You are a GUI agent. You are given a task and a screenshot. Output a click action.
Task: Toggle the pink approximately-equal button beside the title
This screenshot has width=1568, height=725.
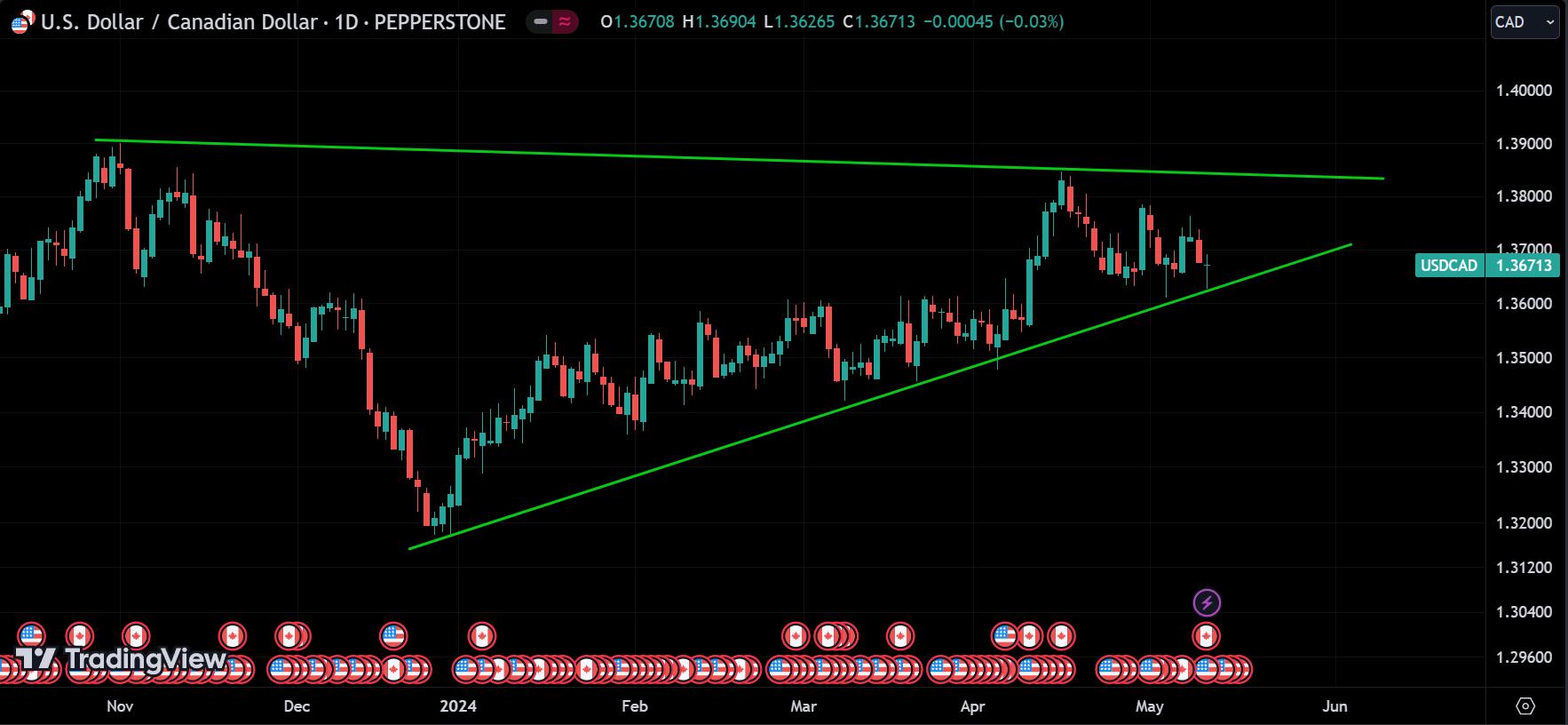click(565, 21)
